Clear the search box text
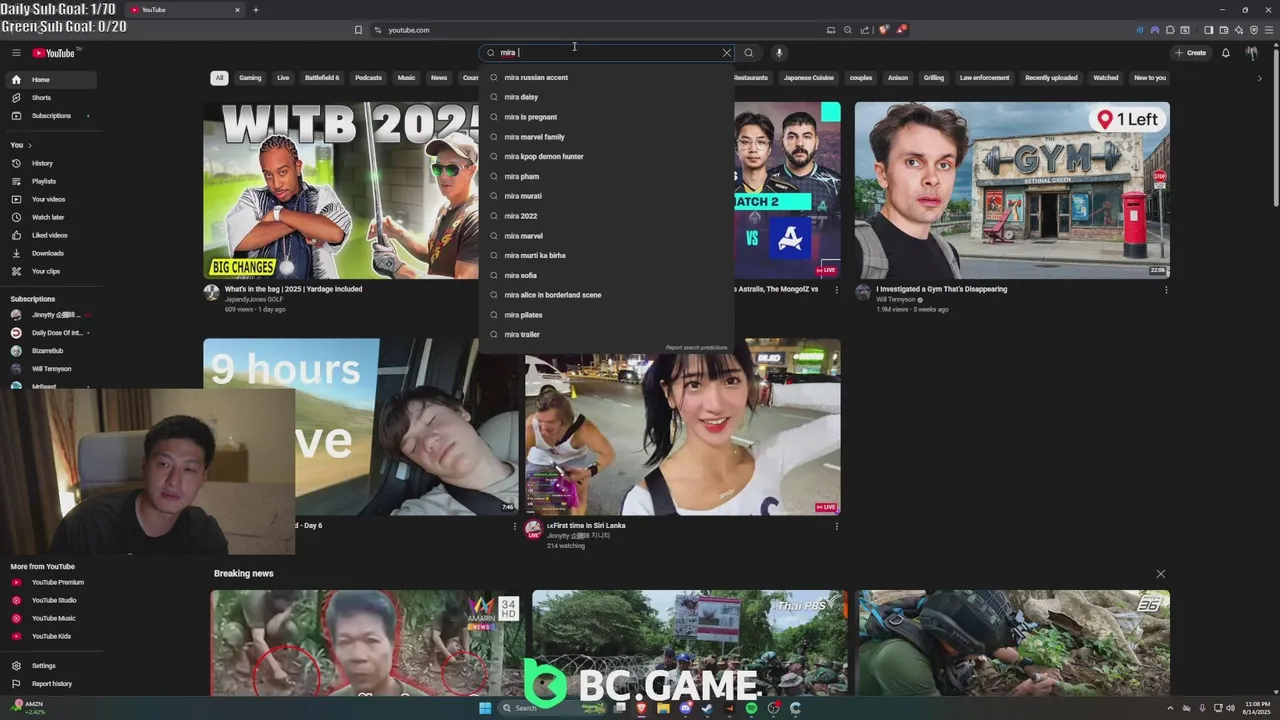 [x=727, y=53]
